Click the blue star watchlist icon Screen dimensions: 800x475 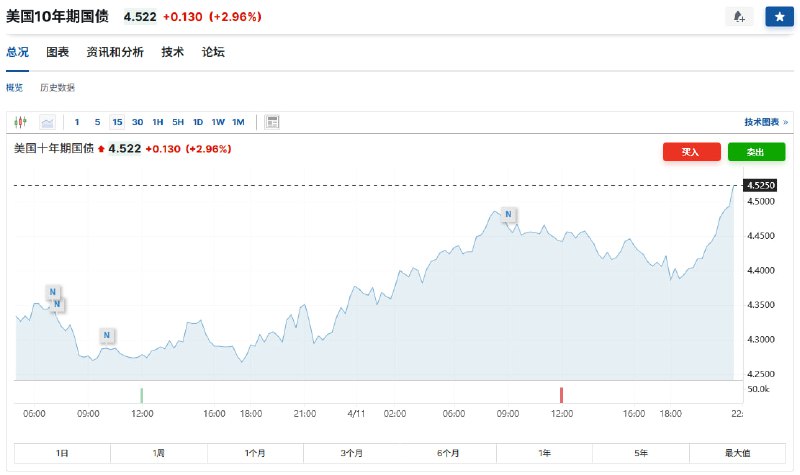[x=778, y=17]
